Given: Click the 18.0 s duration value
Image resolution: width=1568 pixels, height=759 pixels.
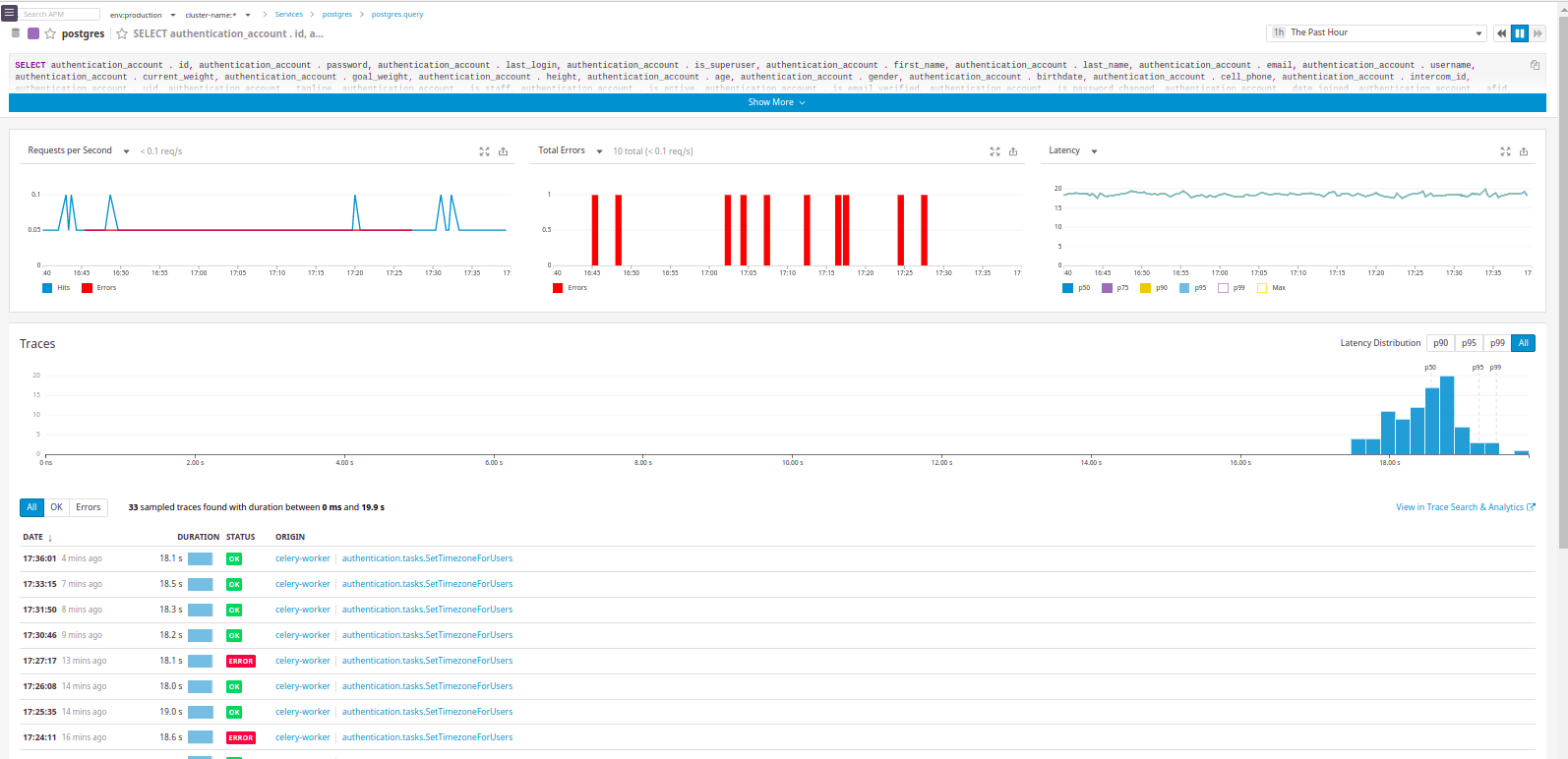Looking at the screenshot, I should click(x=171, y=686).
